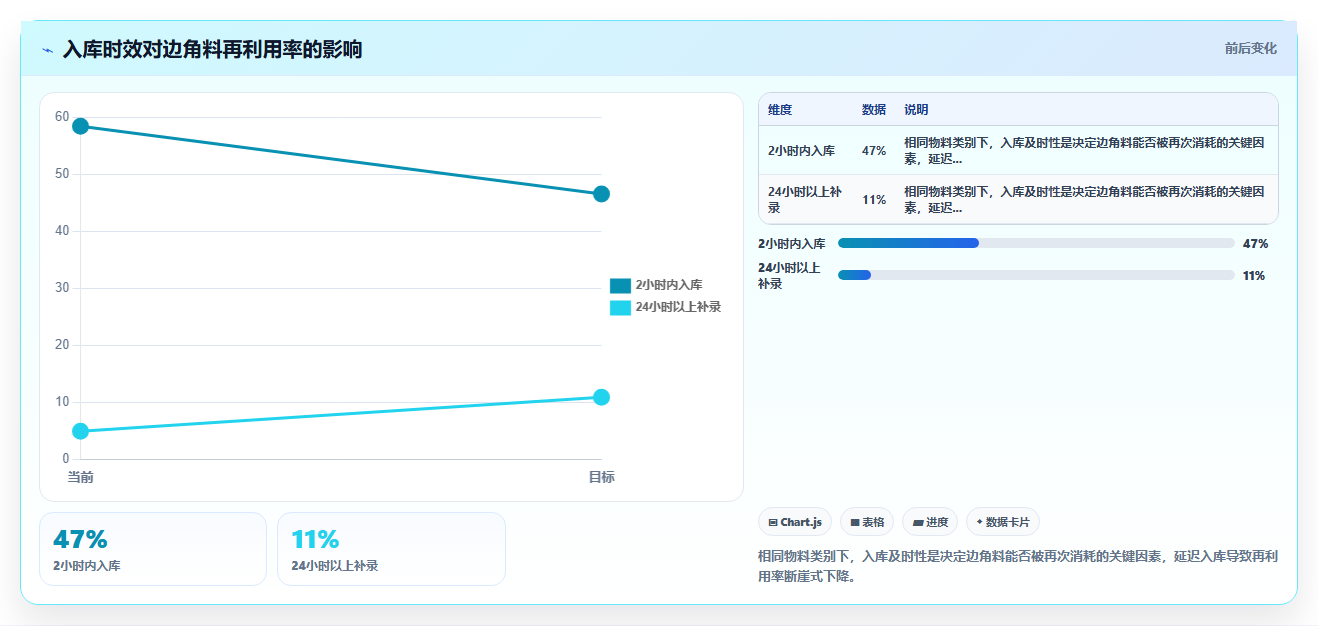Select the 11% data card

pyautogui.click(x=391, y=549)
